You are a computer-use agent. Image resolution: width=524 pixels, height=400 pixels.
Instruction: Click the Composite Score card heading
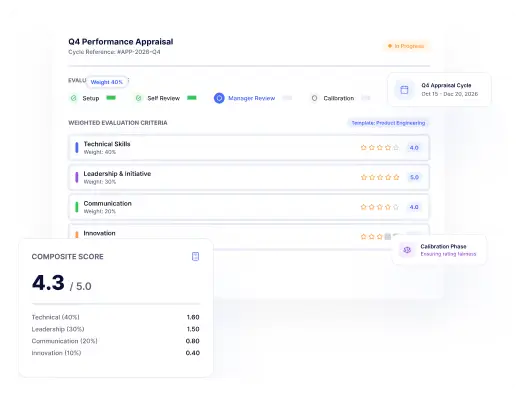pyautogui.click(x=68, y=257)
